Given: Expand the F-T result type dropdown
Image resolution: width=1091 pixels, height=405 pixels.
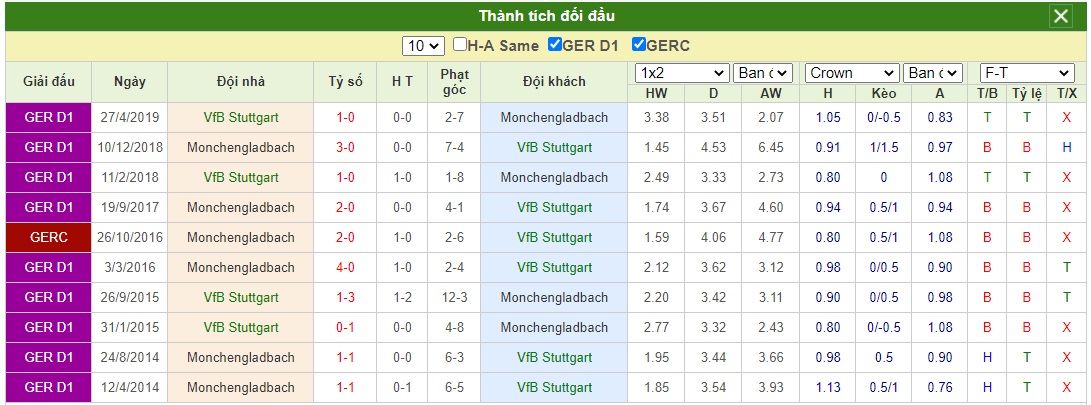Looking at the screenshot, I should coord(1027,73).
